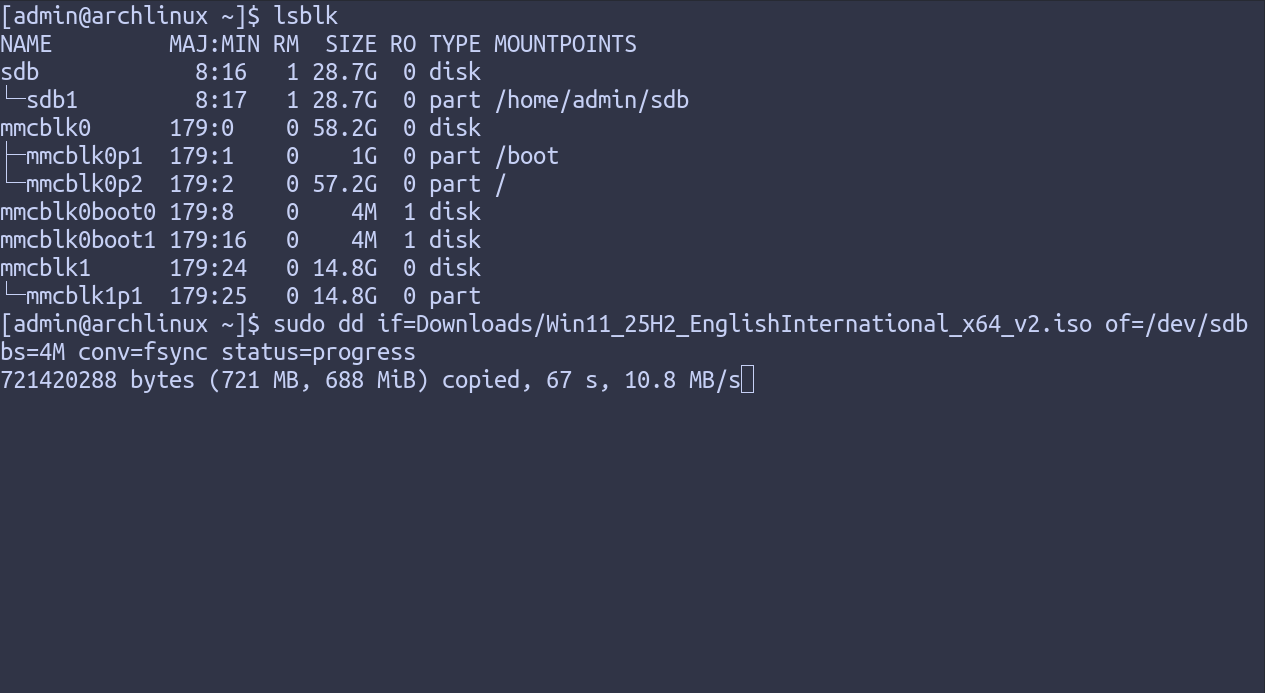1265x693 pixels.
Task: Click the NAME column header
Action: pyautogui.click(x=26, y=44)
